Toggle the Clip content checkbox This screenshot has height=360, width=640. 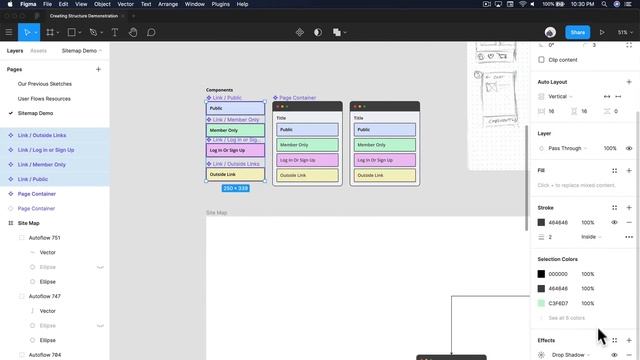pos(541,60)
